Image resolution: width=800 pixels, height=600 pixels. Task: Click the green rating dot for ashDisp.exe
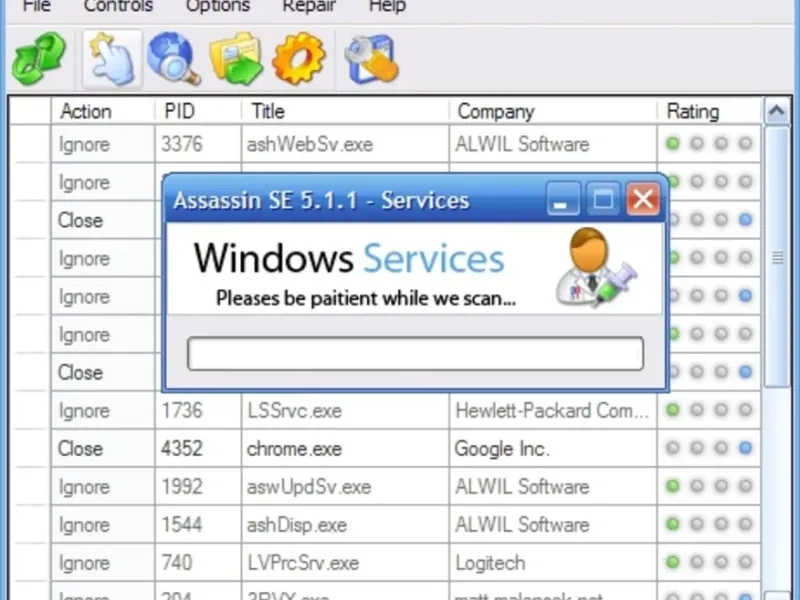[x=673, y=524]
